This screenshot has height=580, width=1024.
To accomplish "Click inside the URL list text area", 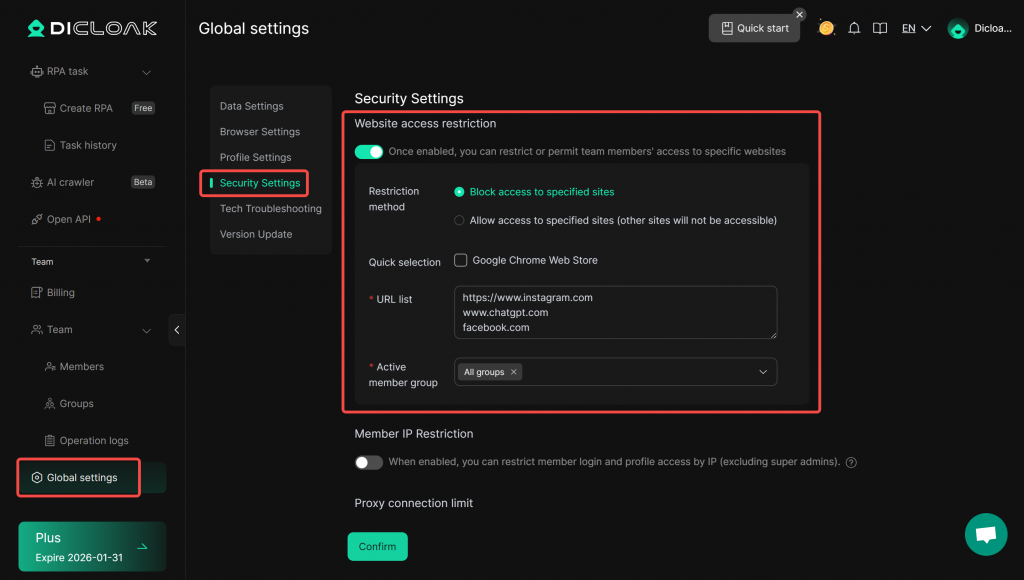I will pyautogui.click(x=615, y=312).
